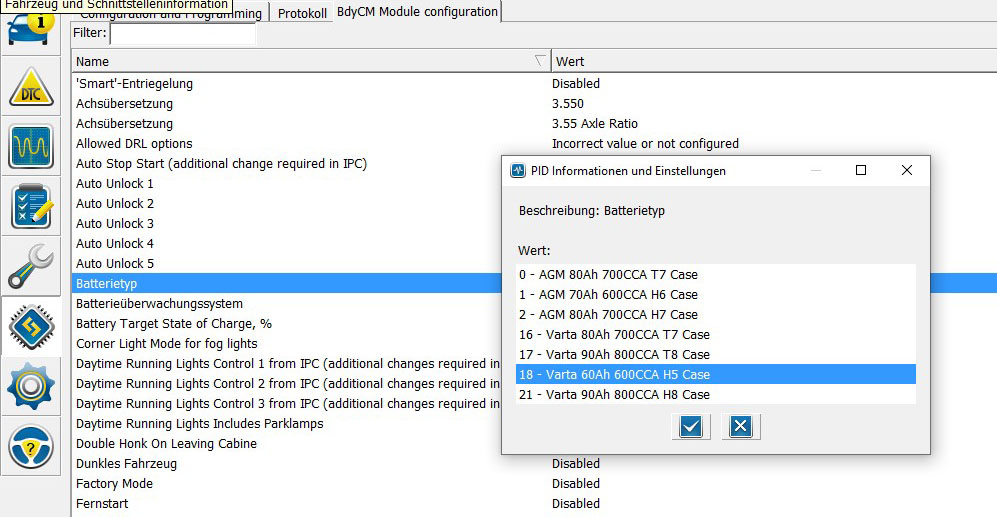Image resolution: width=997 pixels, height=517 pixels.
Task: Open the gear settings section
Action: [x=31, y=386]
